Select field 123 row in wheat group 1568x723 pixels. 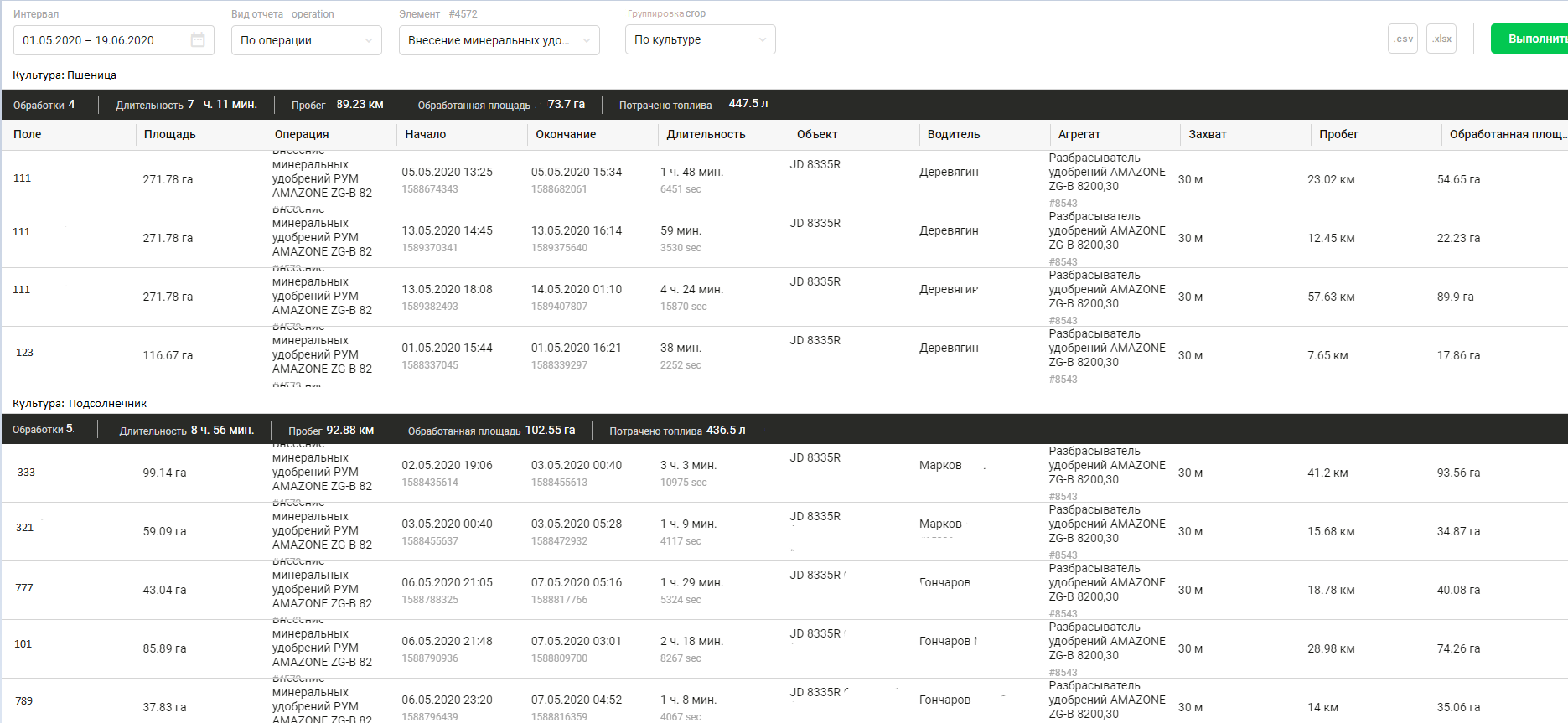(x=25, y=353)
